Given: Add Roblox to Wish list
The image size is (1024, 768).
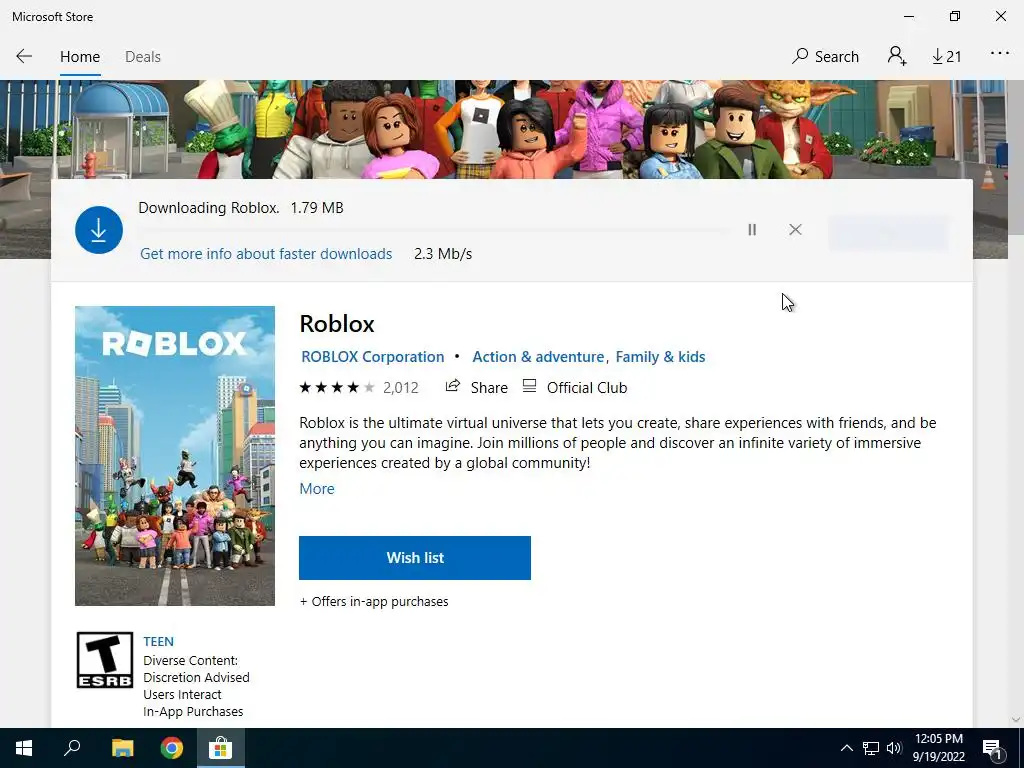Looking at the screenshot, I should tap(415, 558).
